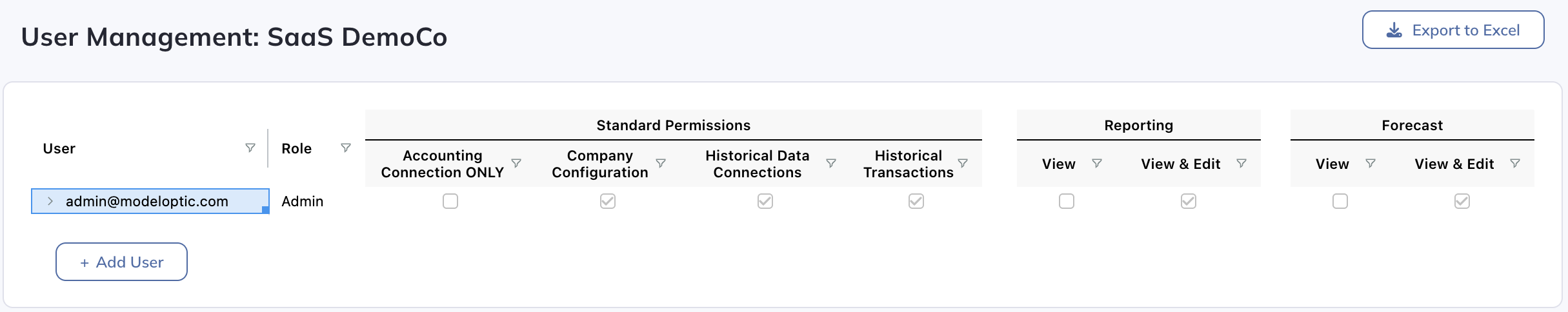Viewport: 1568px width, 312px height.
Task: Click the Add User button
Action: pos(121,262)
